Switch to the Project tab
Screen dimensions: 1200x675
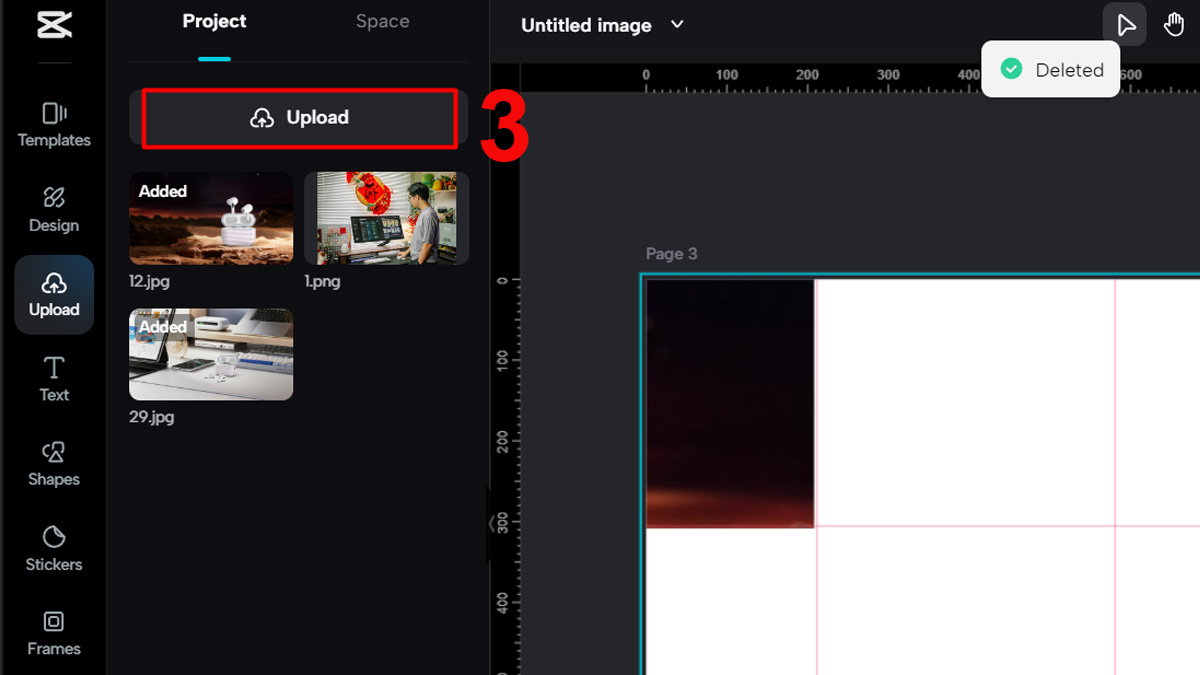tap(214, 21)
